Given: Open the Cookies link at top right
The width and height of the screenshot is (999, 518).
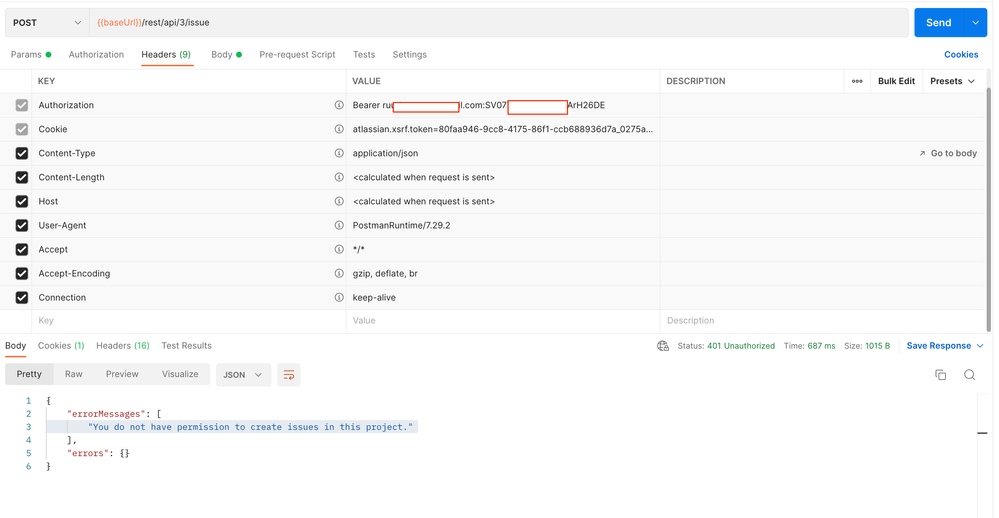Looking at the screenshot, I should [x=961, y=54].
